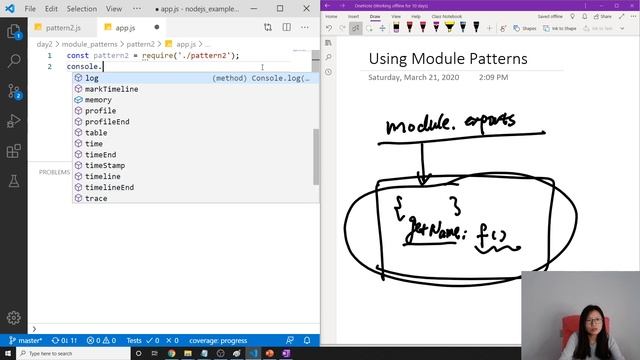640x360 pixels.
Task: Open the Help tab in OneNote
Action: point(416,16)
